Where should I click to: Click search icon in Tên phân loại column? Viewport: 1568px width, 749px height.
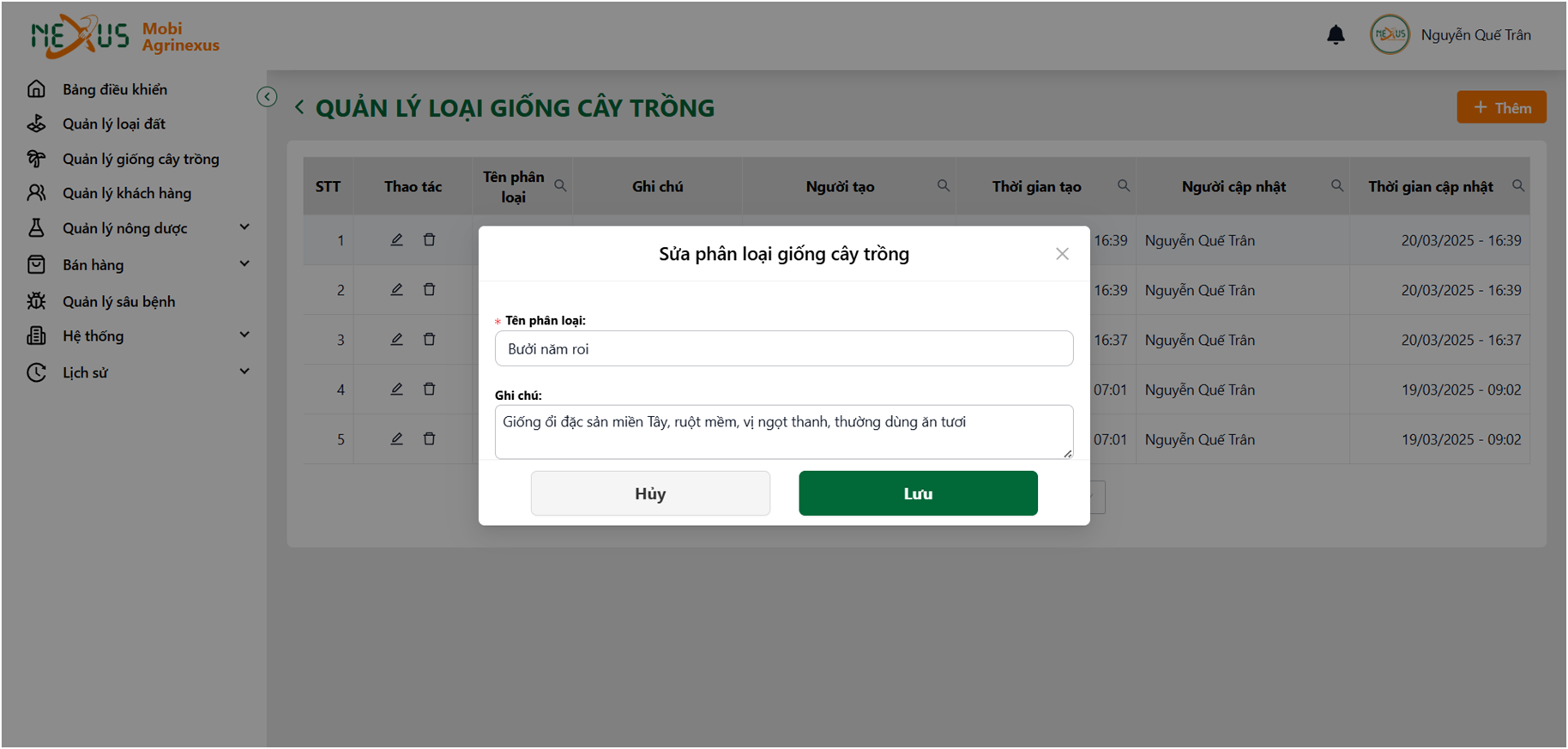tap(560, 185)
